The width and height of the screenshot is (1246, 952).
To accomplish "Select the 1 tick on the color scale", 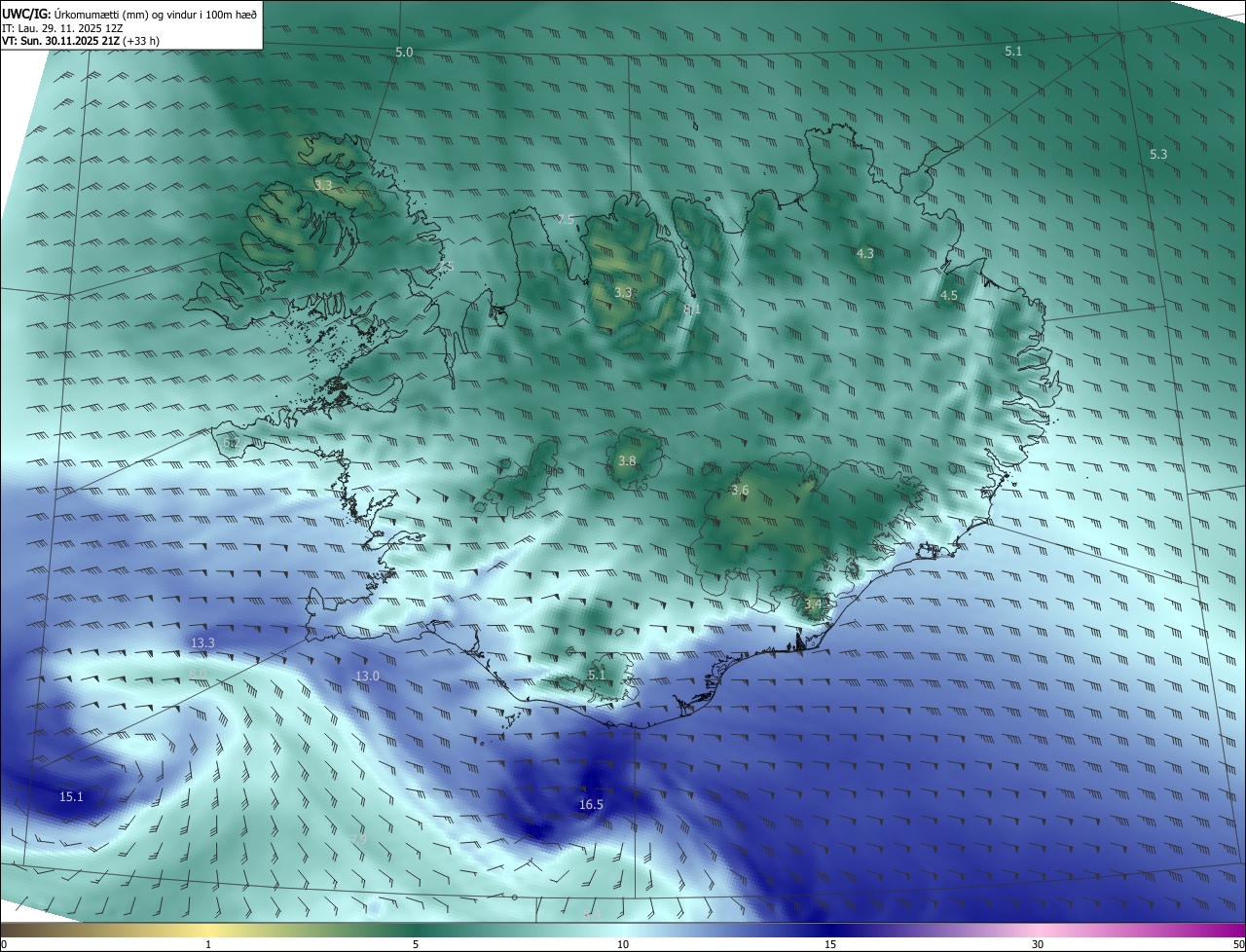I will [208, 944].
